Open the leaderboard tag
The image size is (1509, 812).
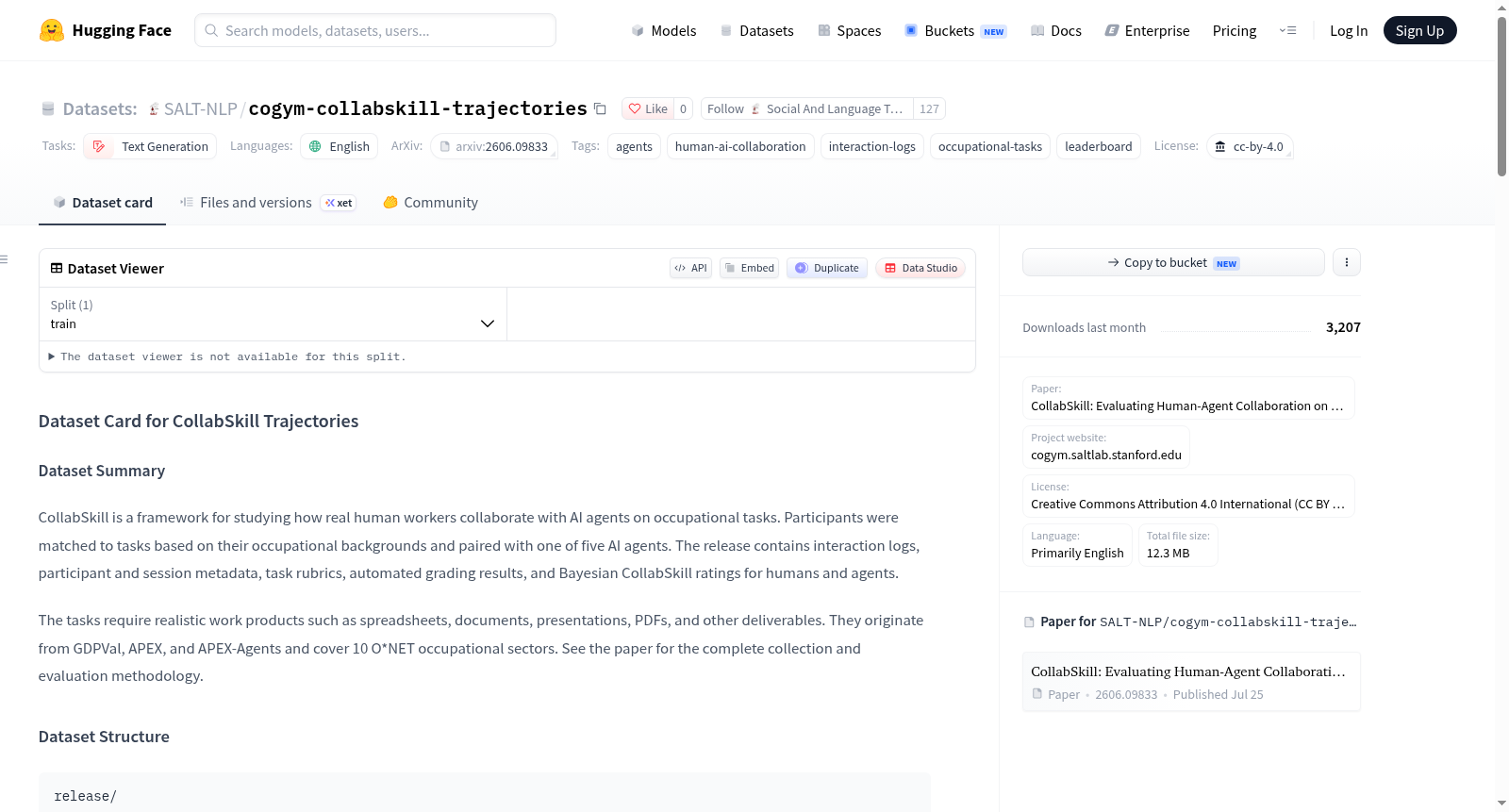pos(1099,146)
